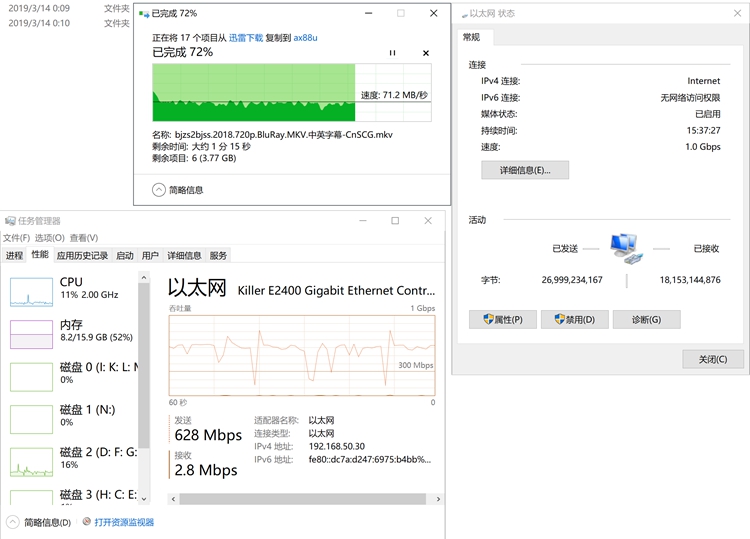The image size is (750, 539).
Task: Click the IPv4 address 192.168.50.30
Action: [337, 446]
